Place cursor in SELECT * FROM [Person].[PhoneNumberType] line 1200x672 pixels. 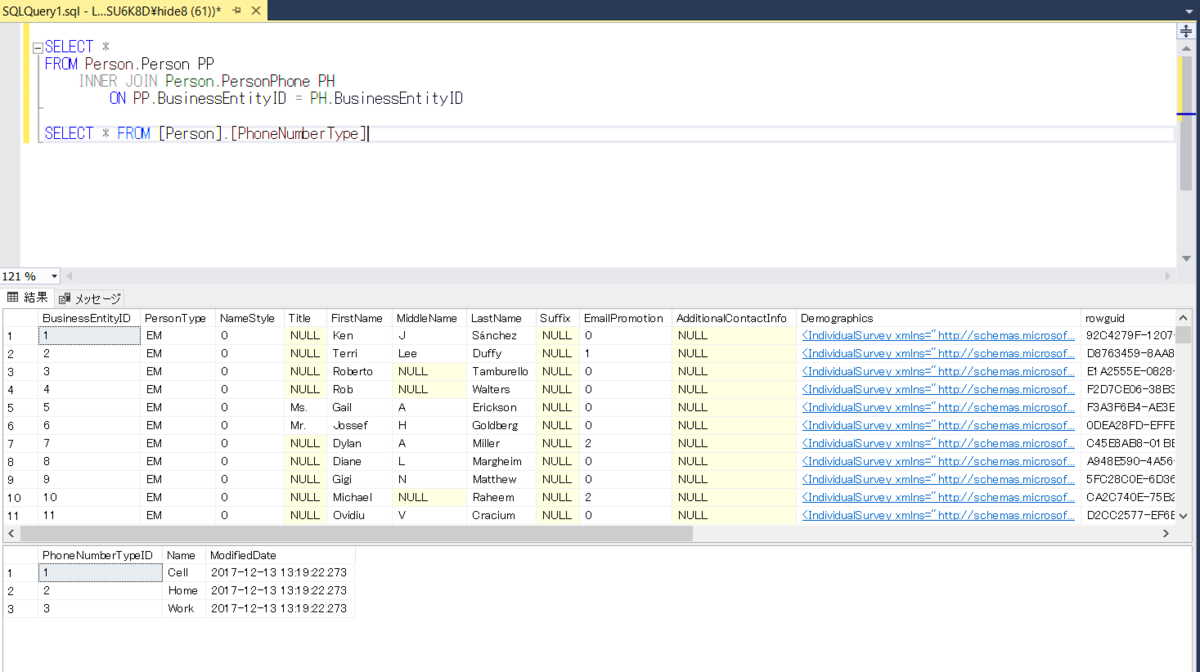tap(207, 134)
